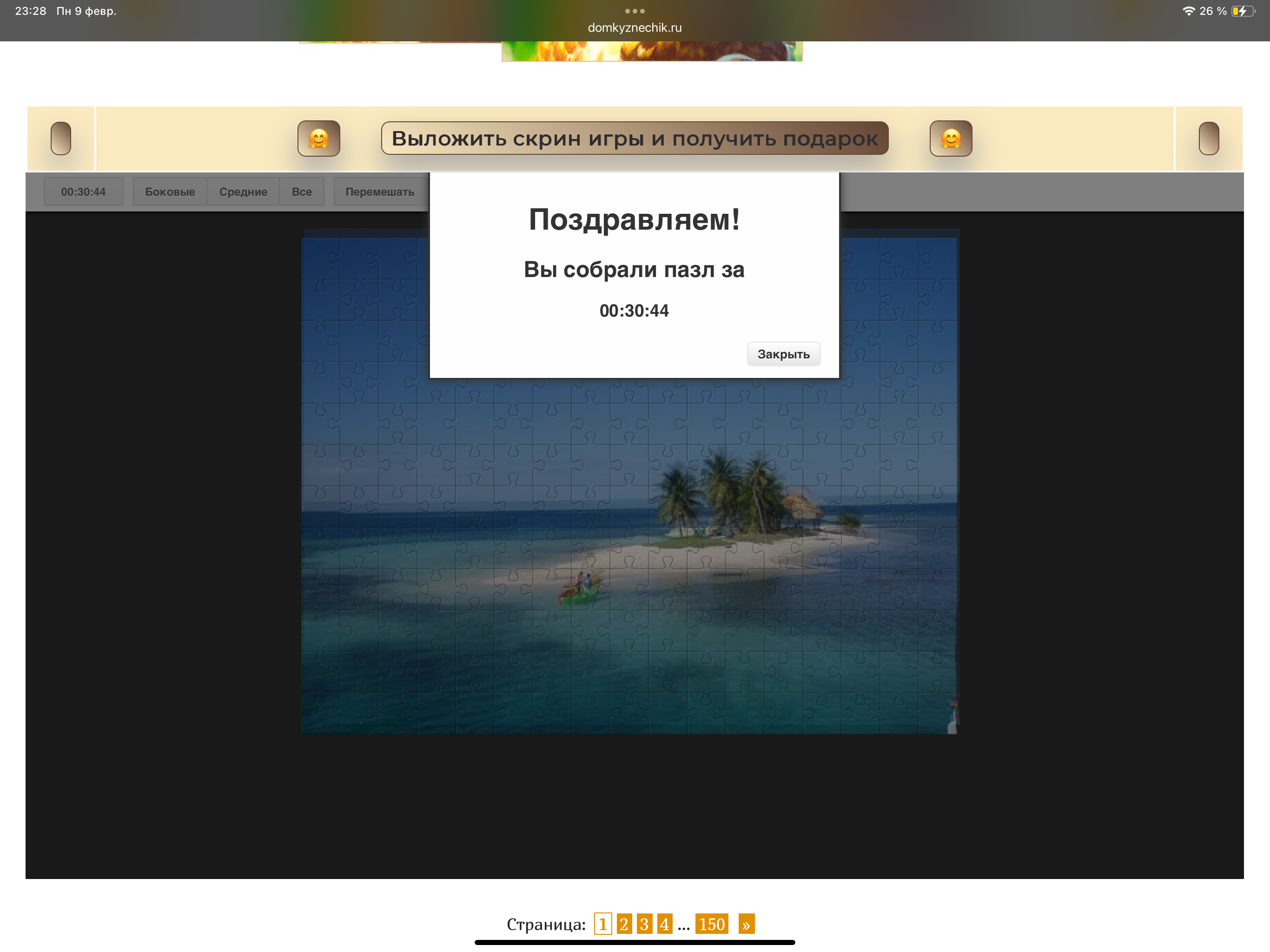
Task: Select the Средние pieces filter
Action: 243,192
